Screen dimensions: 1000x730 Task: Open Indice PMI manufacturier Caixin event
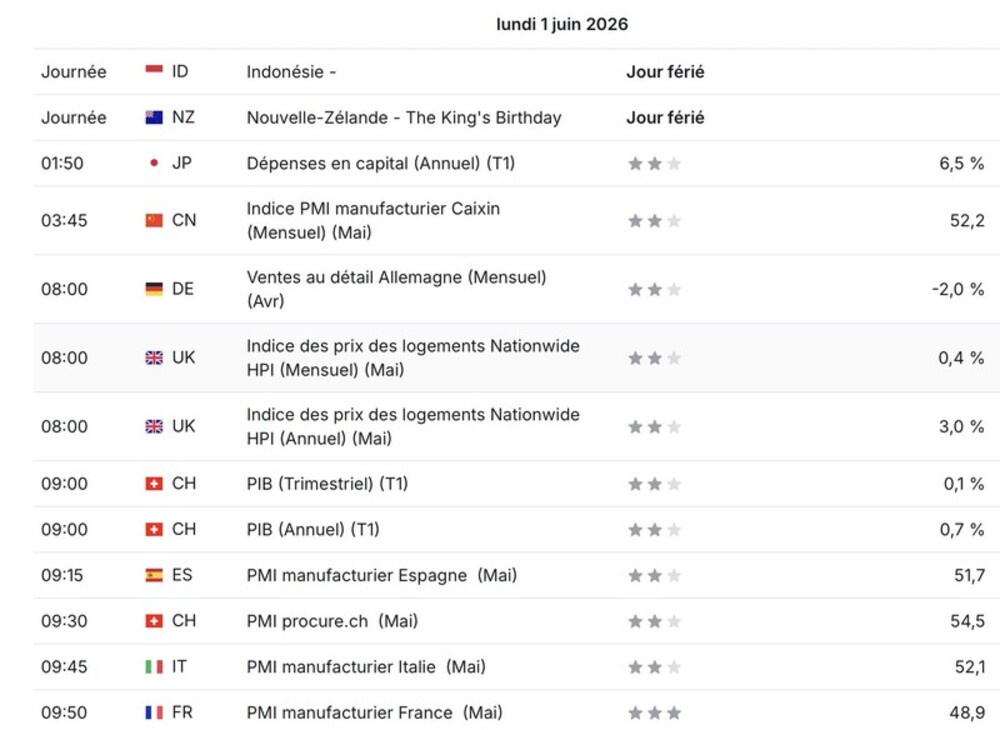click(x=373, y=220)
